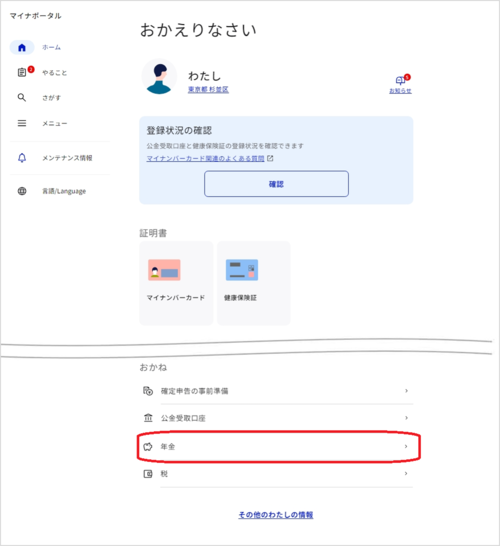
Task: Click the 言語/Language globe icon
Action: (x=22, y=191)
